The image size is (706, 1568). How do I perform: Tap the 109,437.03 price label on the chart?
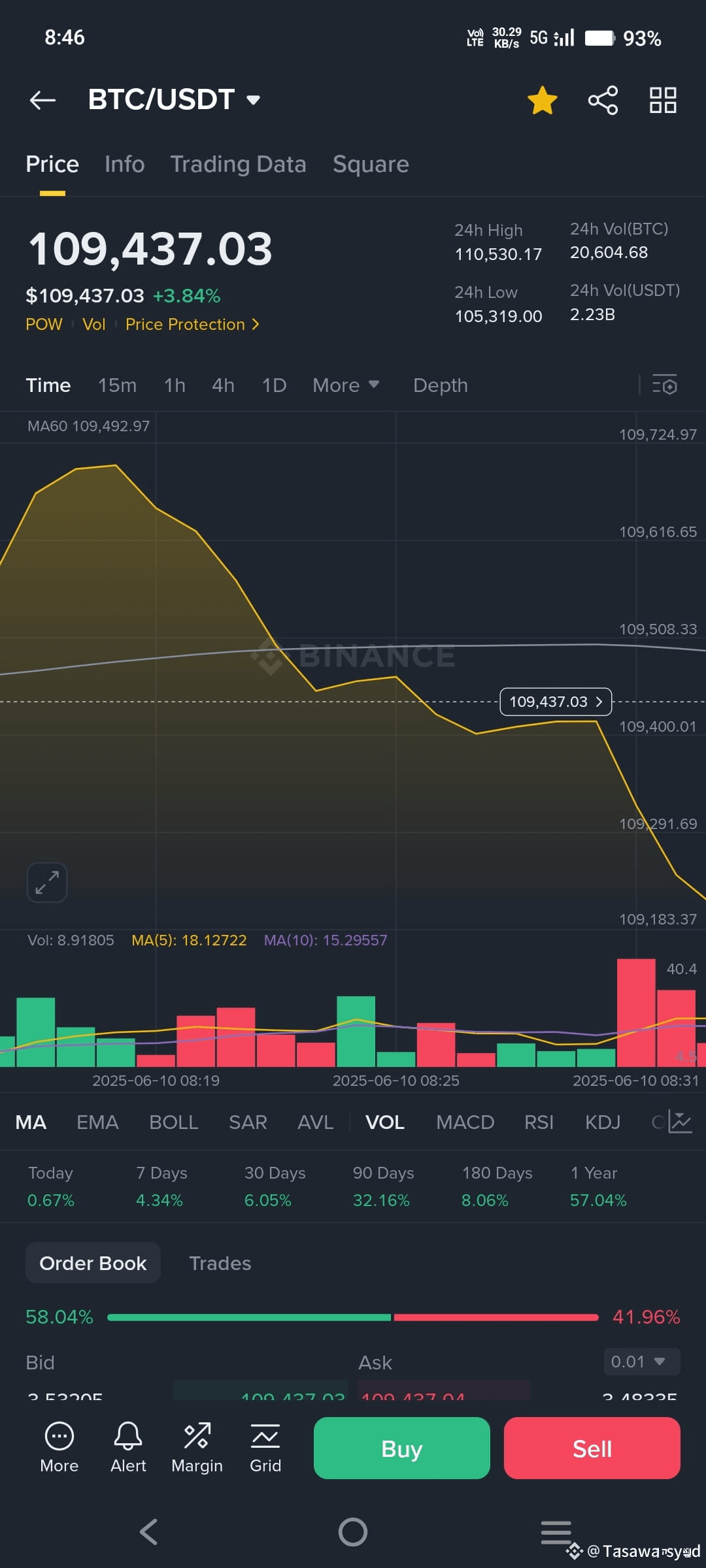coord(556,702)
